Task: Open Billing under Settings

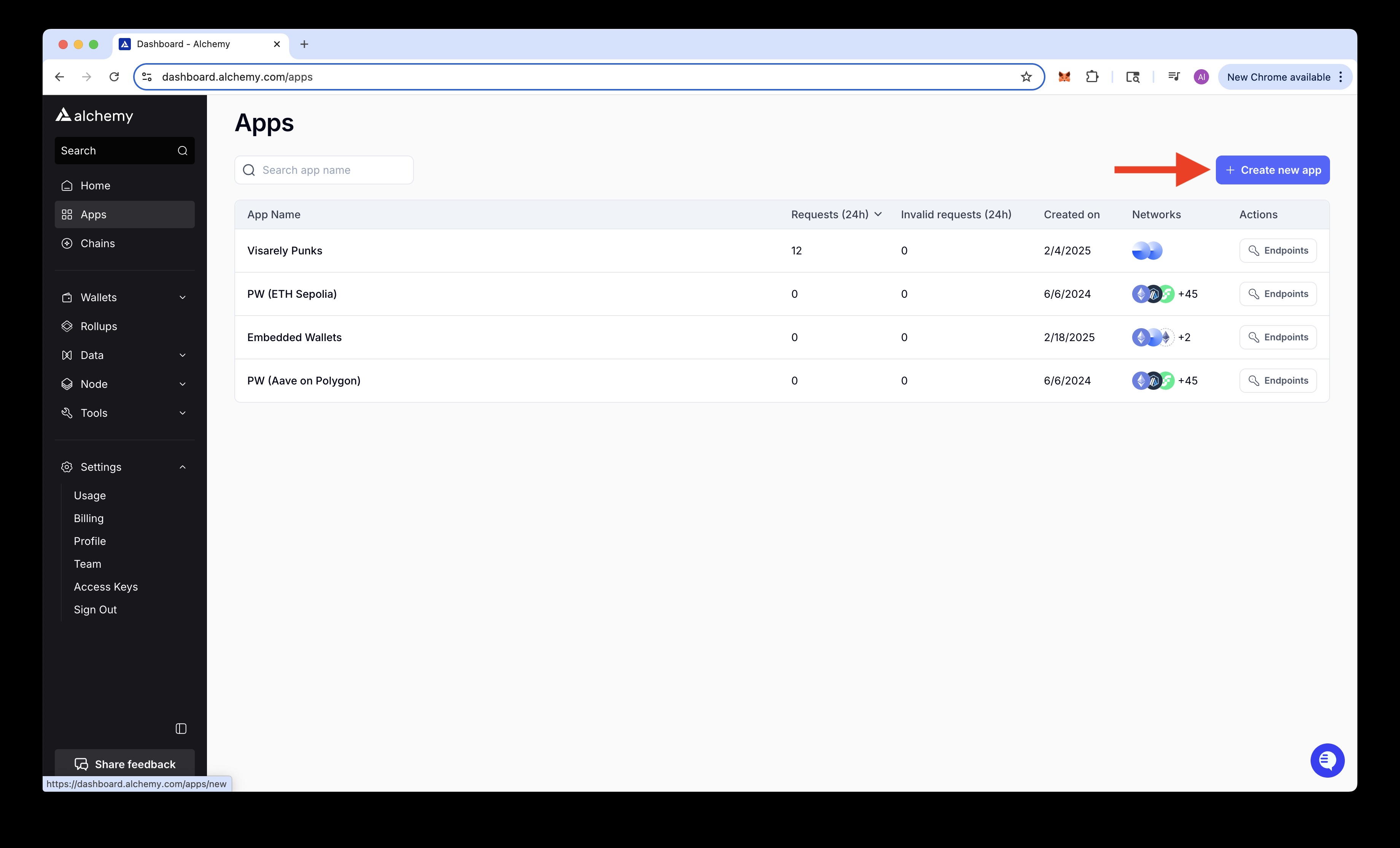Action: point(89,518)
